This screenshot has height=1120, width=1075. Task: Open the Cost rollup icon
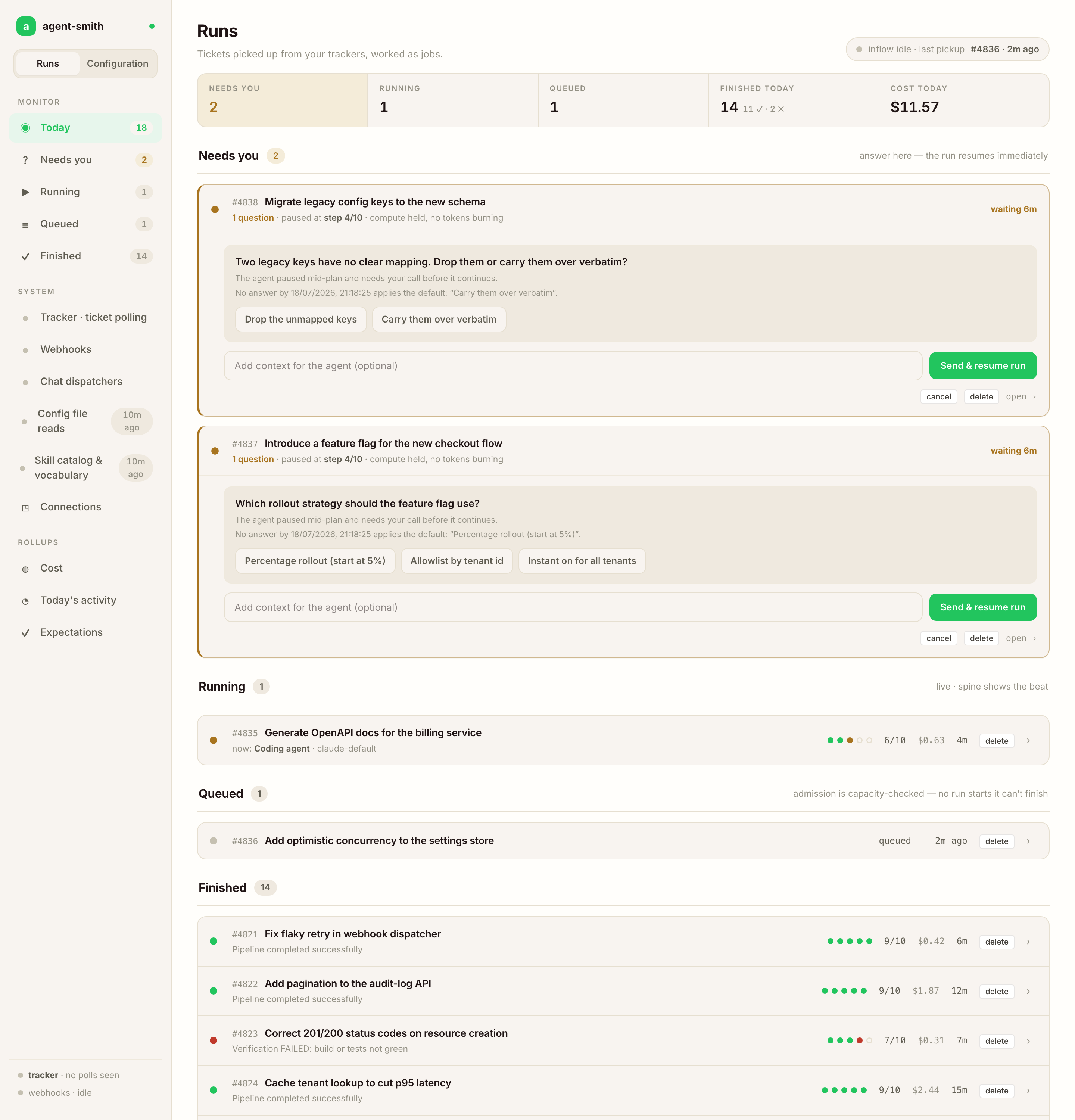pyautogui.click(x=25, y=569)
